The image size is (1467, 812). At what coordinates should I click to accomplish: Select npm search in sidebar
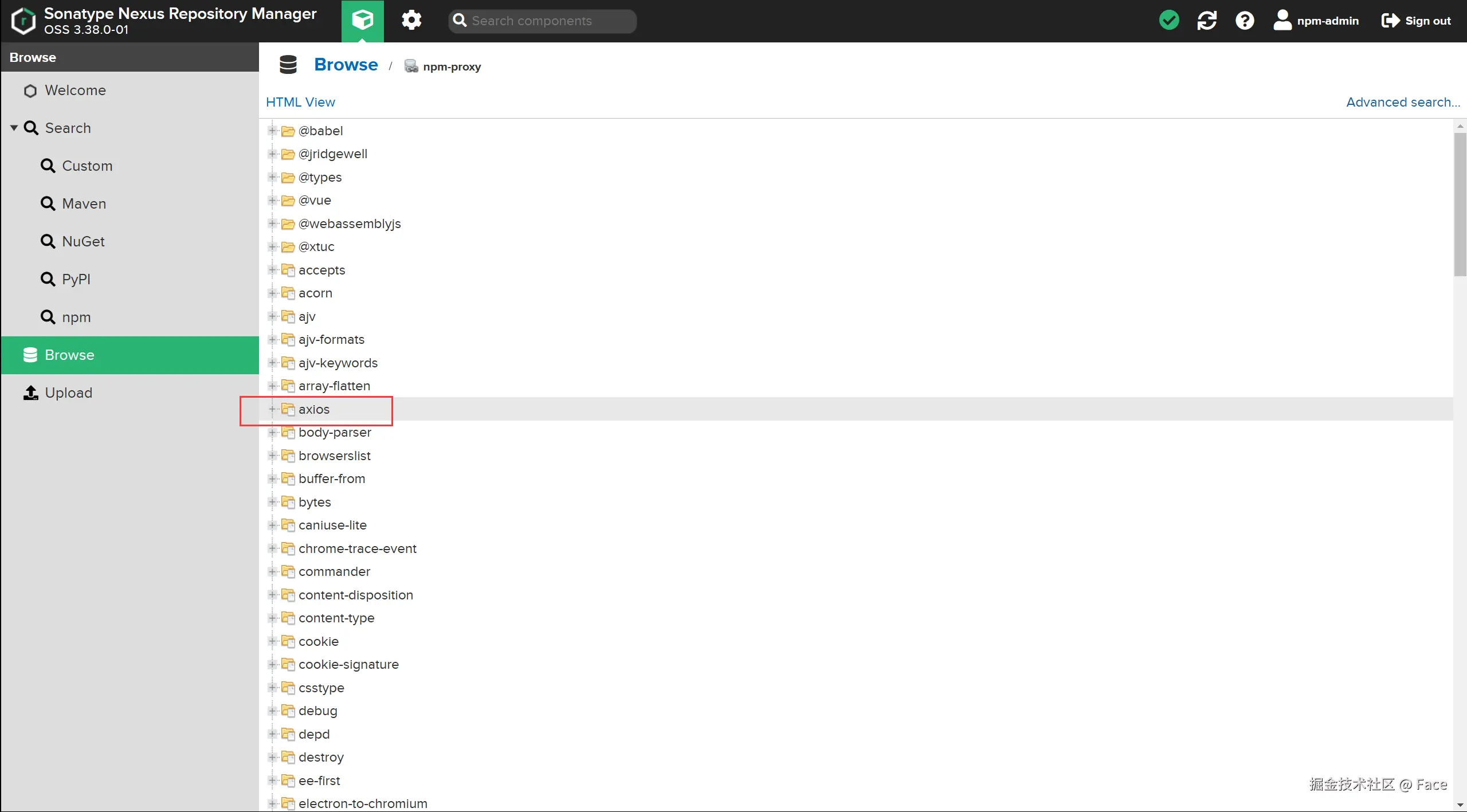[76, 317]
